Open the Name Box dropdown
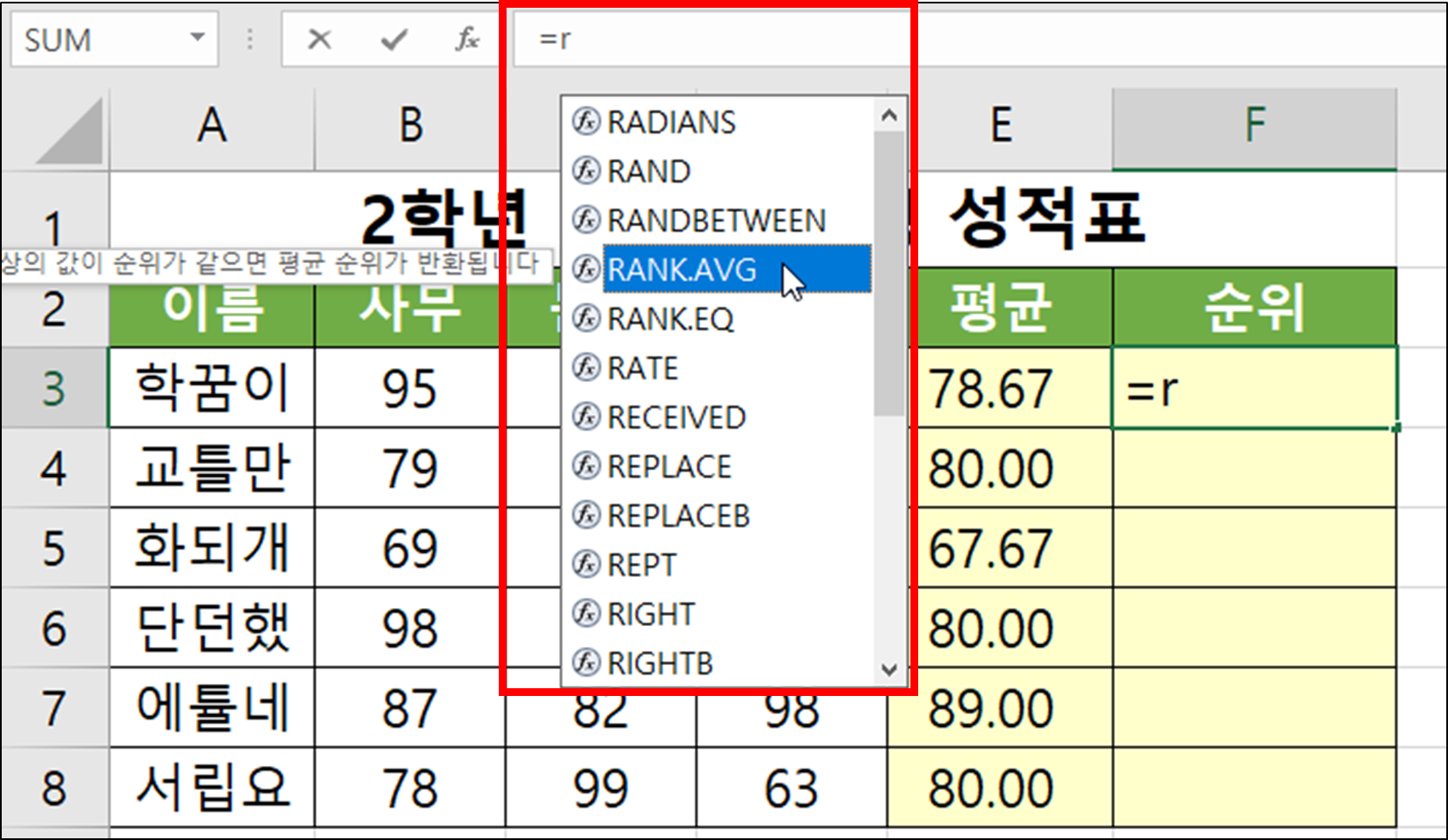This screenshot has height=840, width=1448. coord(197,38)
